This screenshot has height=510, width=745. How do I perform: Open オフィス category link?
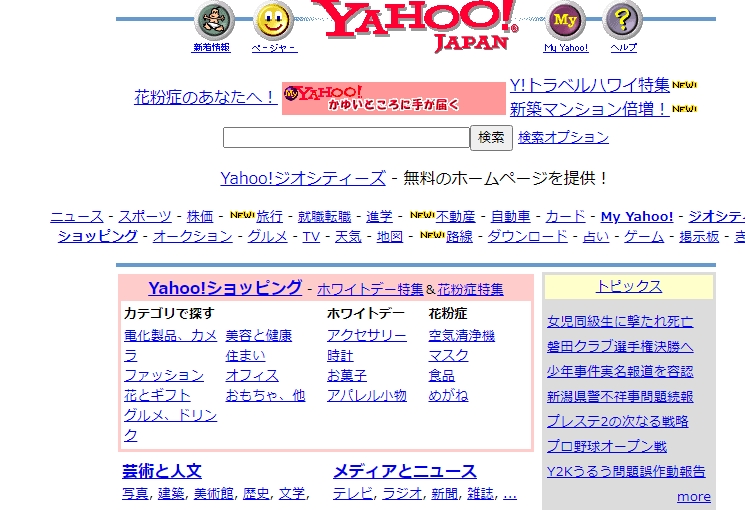(x=252, y=375)
